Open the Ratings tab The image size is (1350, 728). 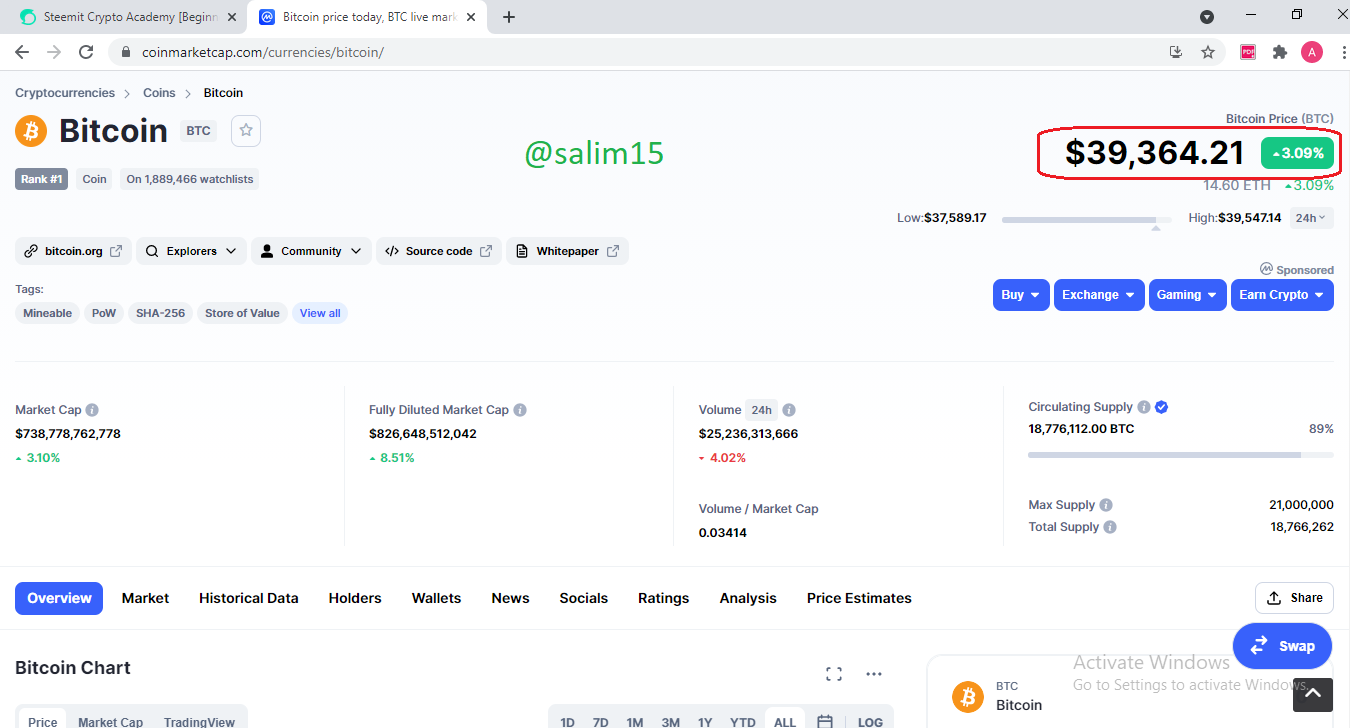[x=663, y=598]
